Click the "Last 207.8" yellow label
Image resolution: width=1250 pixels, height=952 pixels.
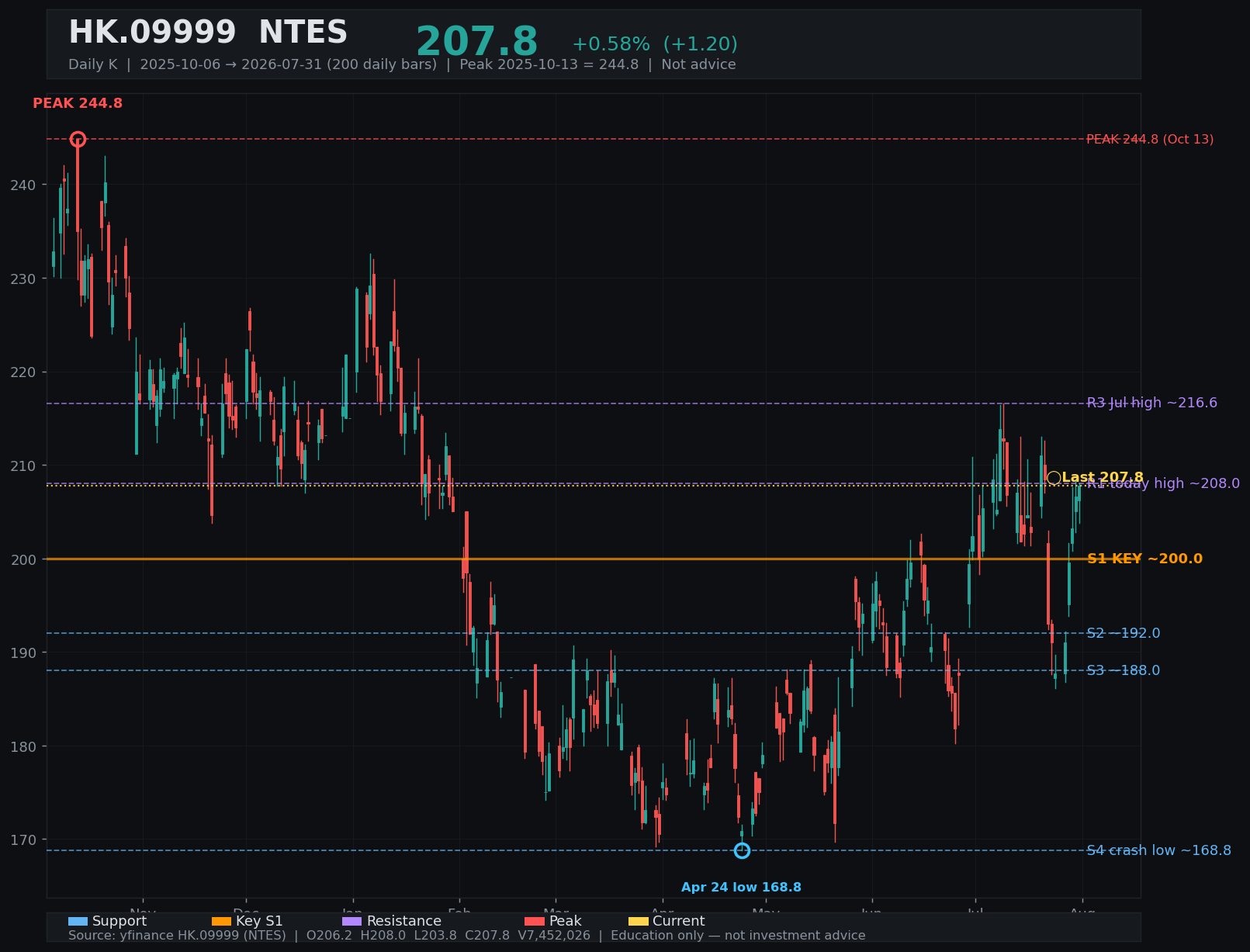click(1103, 477)
